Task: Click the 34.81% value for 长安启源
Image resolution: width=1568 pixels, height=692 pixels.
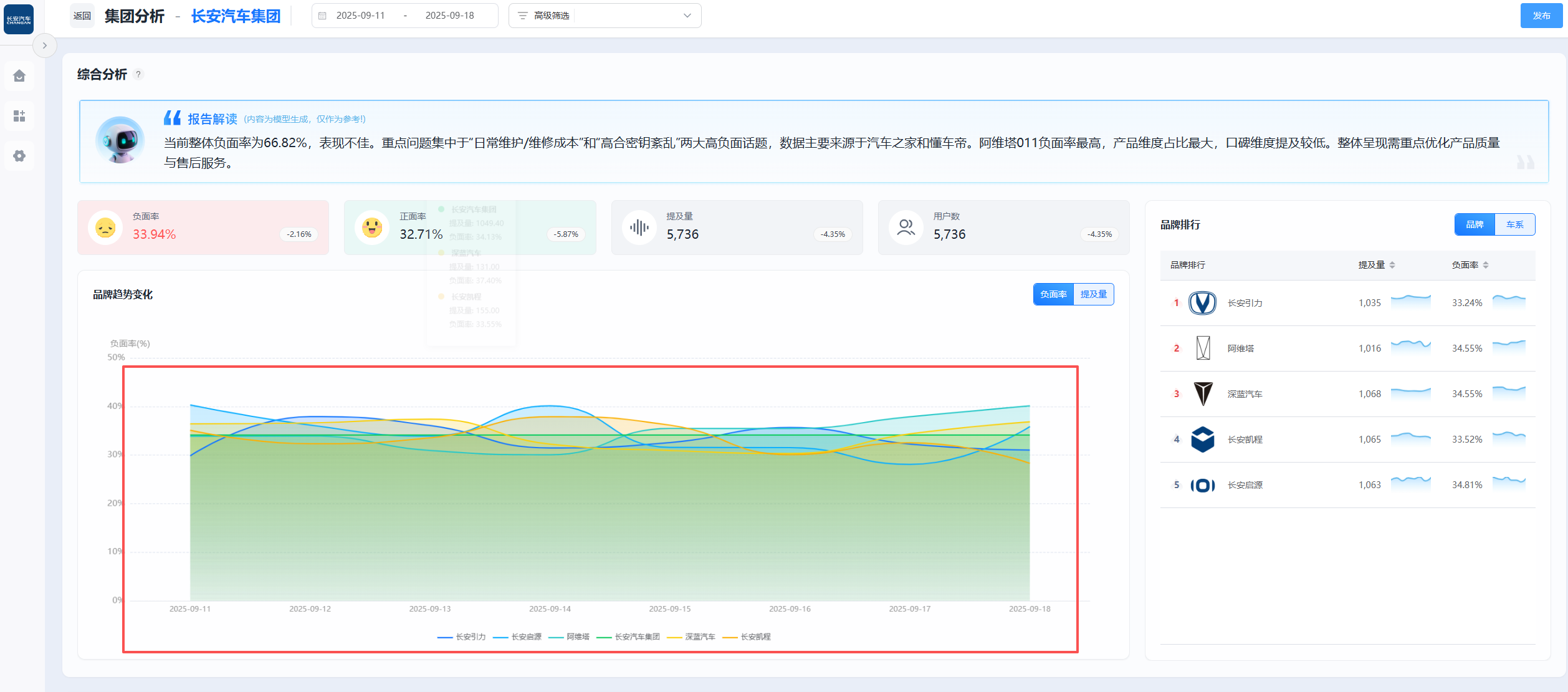Action: coord(1467,485)
